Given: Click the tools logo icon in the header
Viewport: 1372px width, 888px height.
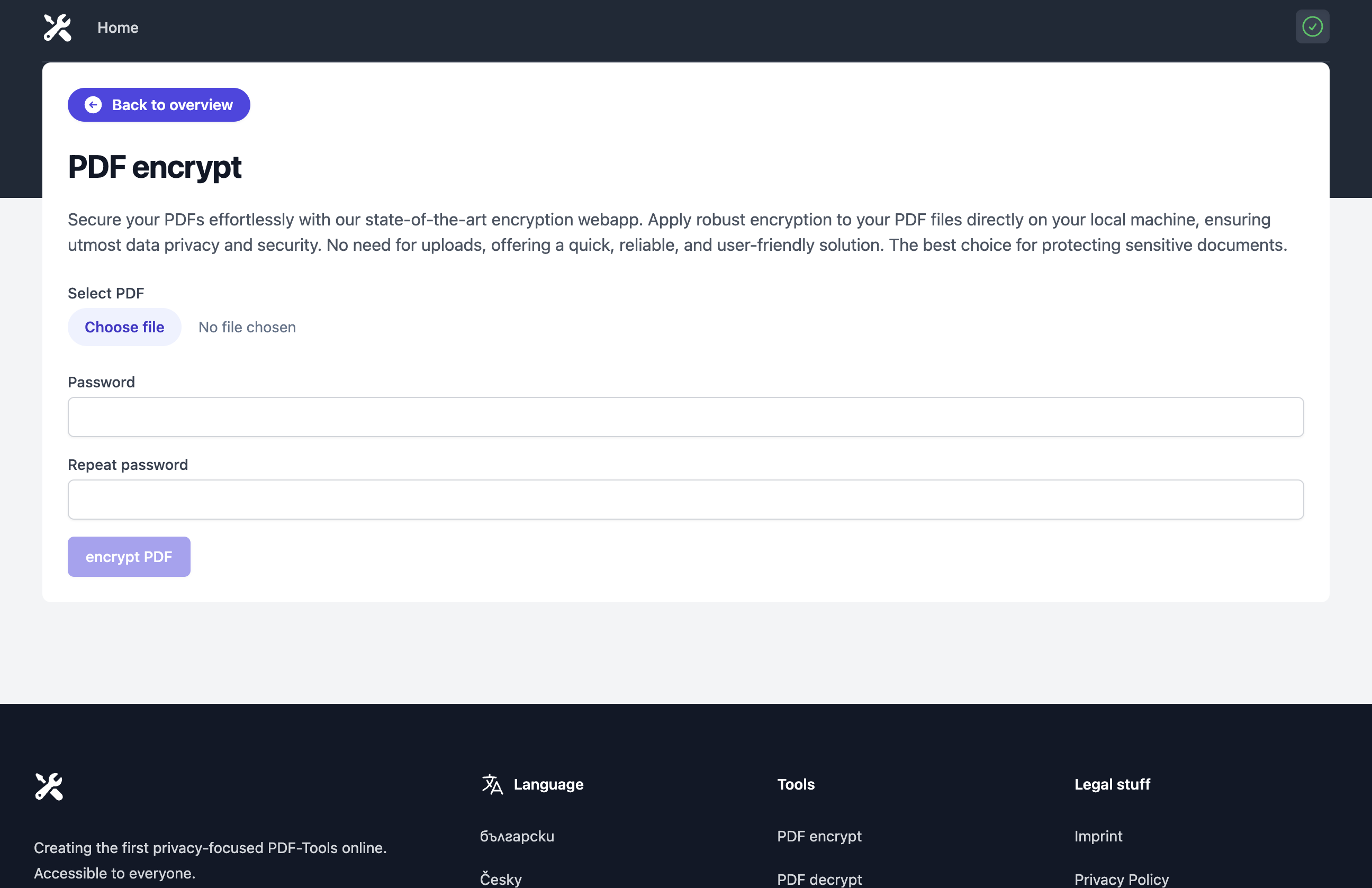Looking at the screenshot, I should (x=58, y=28).
